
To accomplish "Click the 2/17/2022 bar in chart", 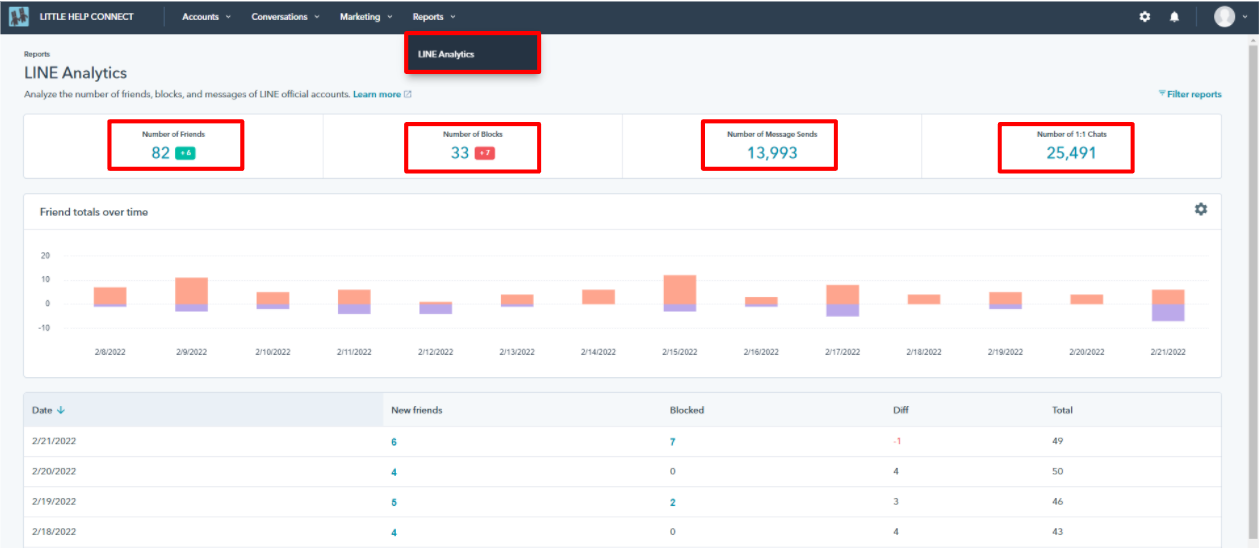I will [843, 300].
